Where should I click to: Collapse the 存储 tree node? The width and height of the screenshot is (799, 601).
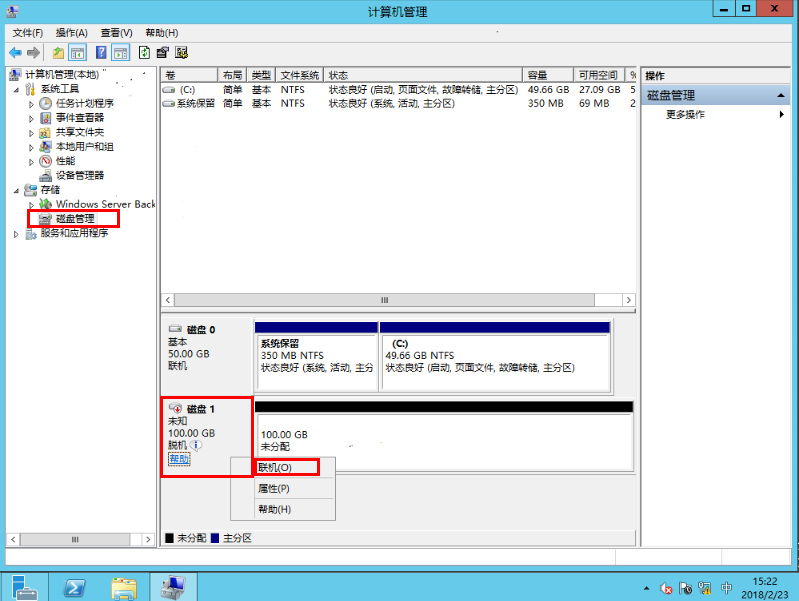coord(16,190)
